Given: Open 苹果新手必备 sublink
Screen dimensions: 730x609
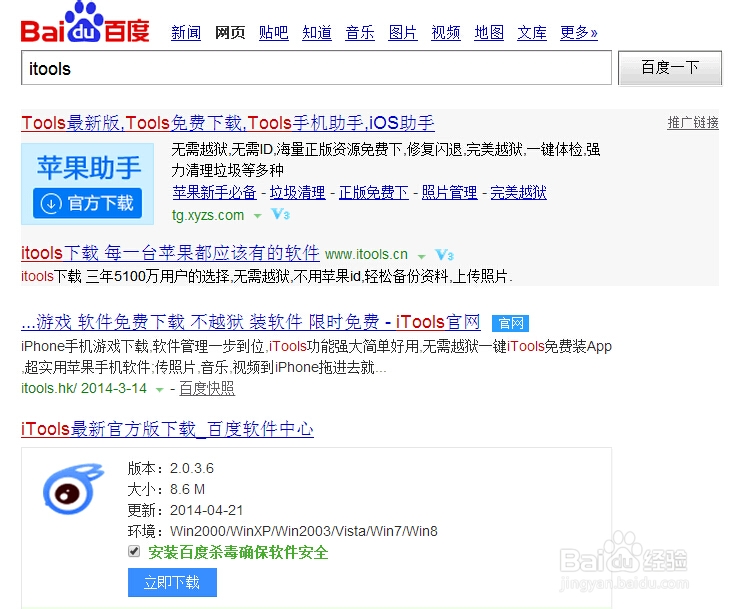Looking at the screenshot, I should (x=214, y=192).
